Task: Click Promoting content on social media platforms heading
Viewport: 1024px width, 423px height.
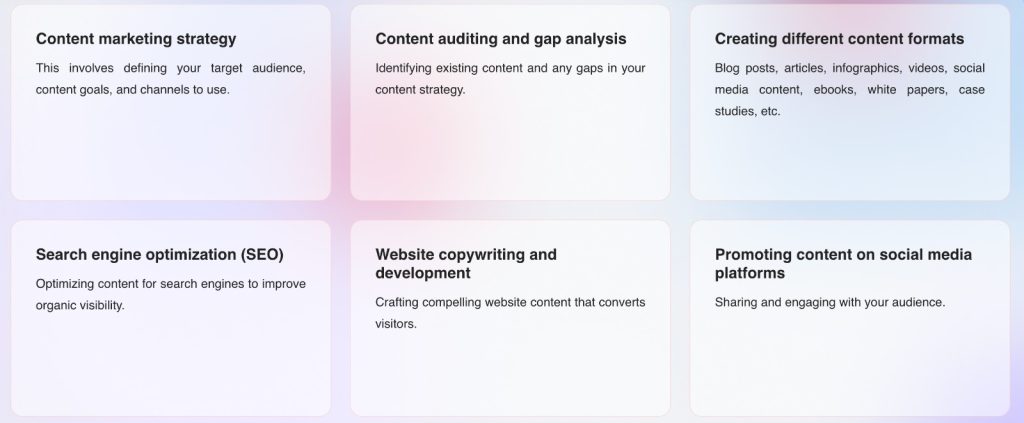Action: tap(843, 264)
